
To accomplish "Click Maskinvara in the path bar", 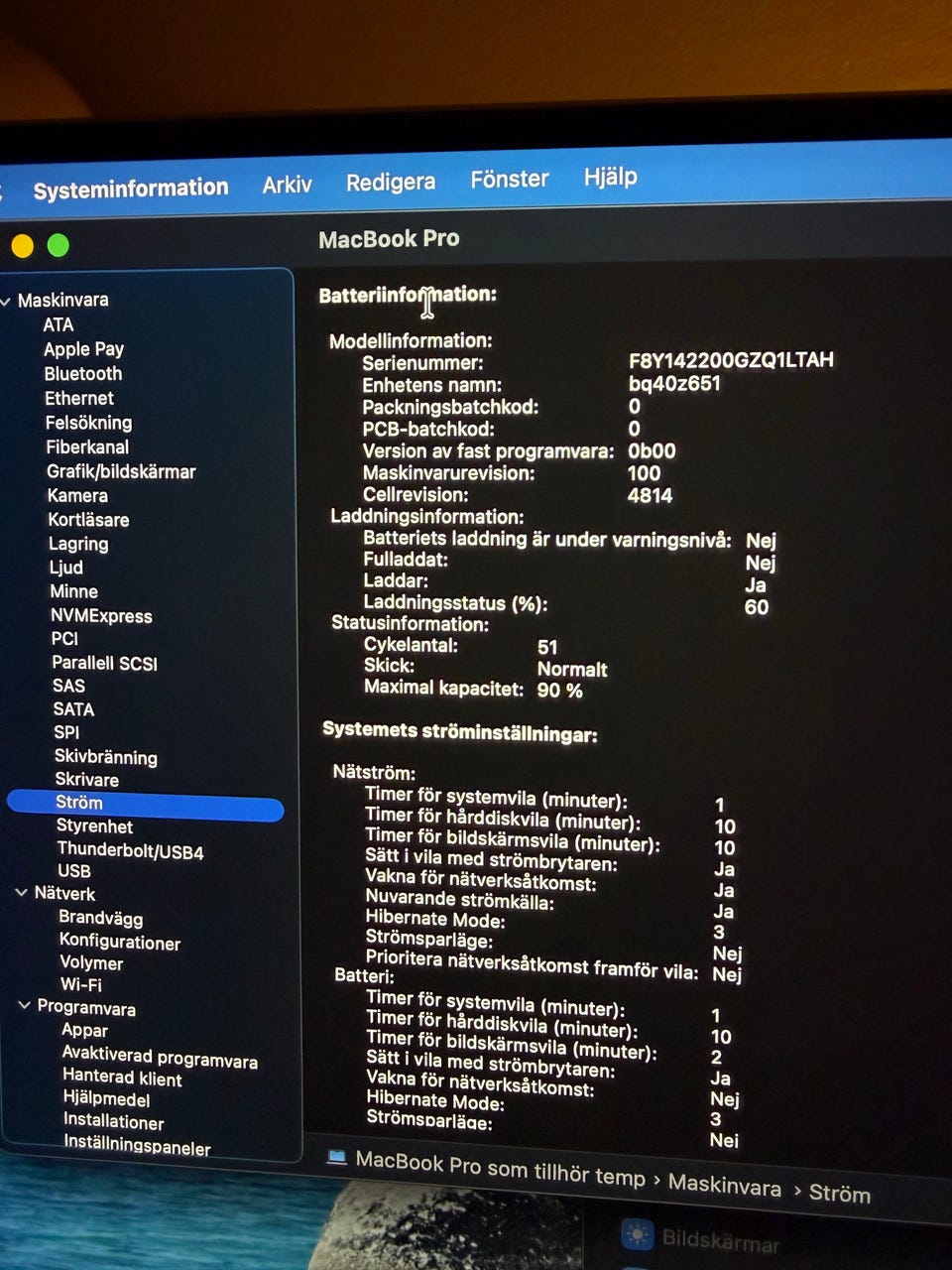I will (725, 1185).
